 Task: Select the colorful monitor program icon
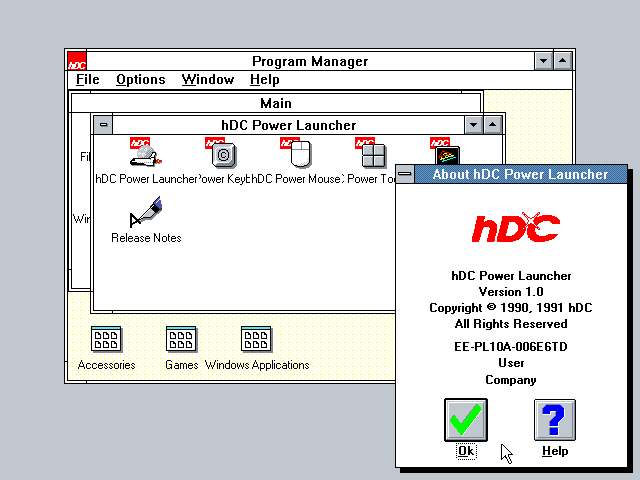tap(444, 151)
